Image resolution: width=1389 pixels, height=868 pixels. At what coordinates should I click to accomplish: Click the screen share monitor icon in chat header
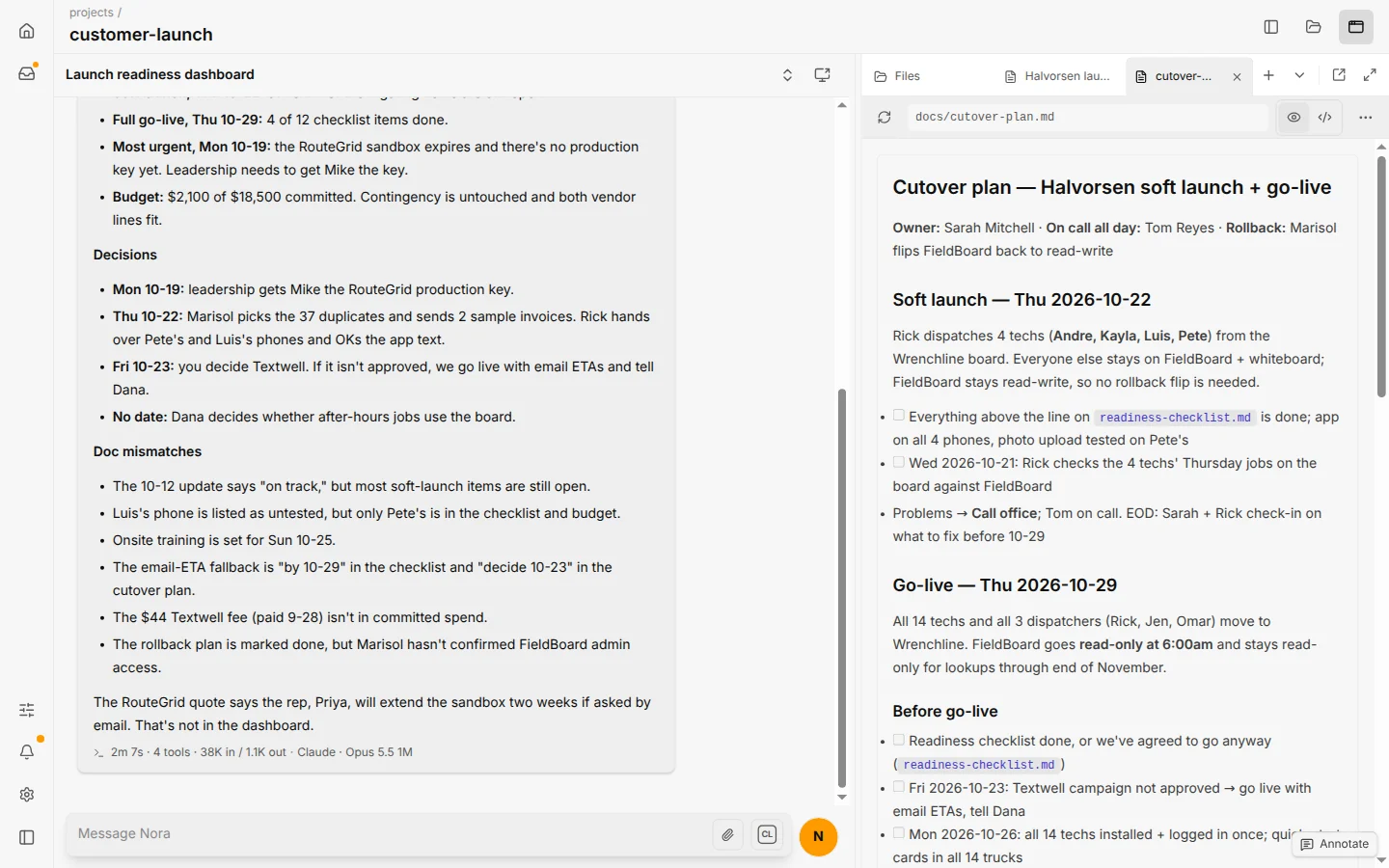coord(823,75)
